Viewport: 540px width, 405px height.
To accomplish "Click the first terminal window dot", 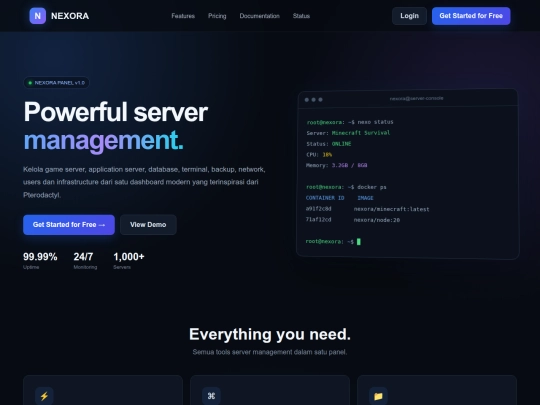I will click(x=307, y=100).
